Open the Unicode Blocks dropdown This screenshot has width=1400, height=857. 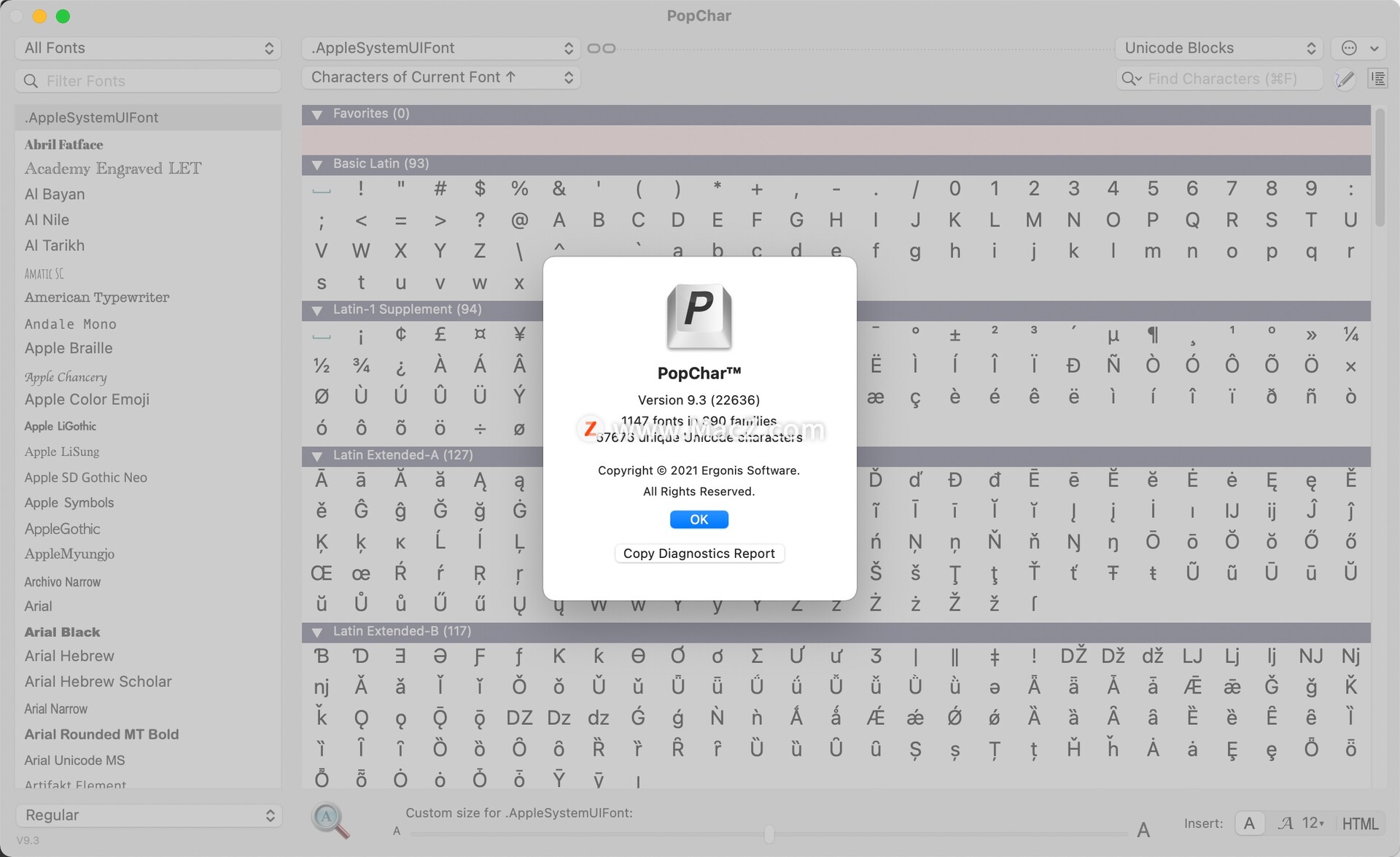[x=1219, y=48]
